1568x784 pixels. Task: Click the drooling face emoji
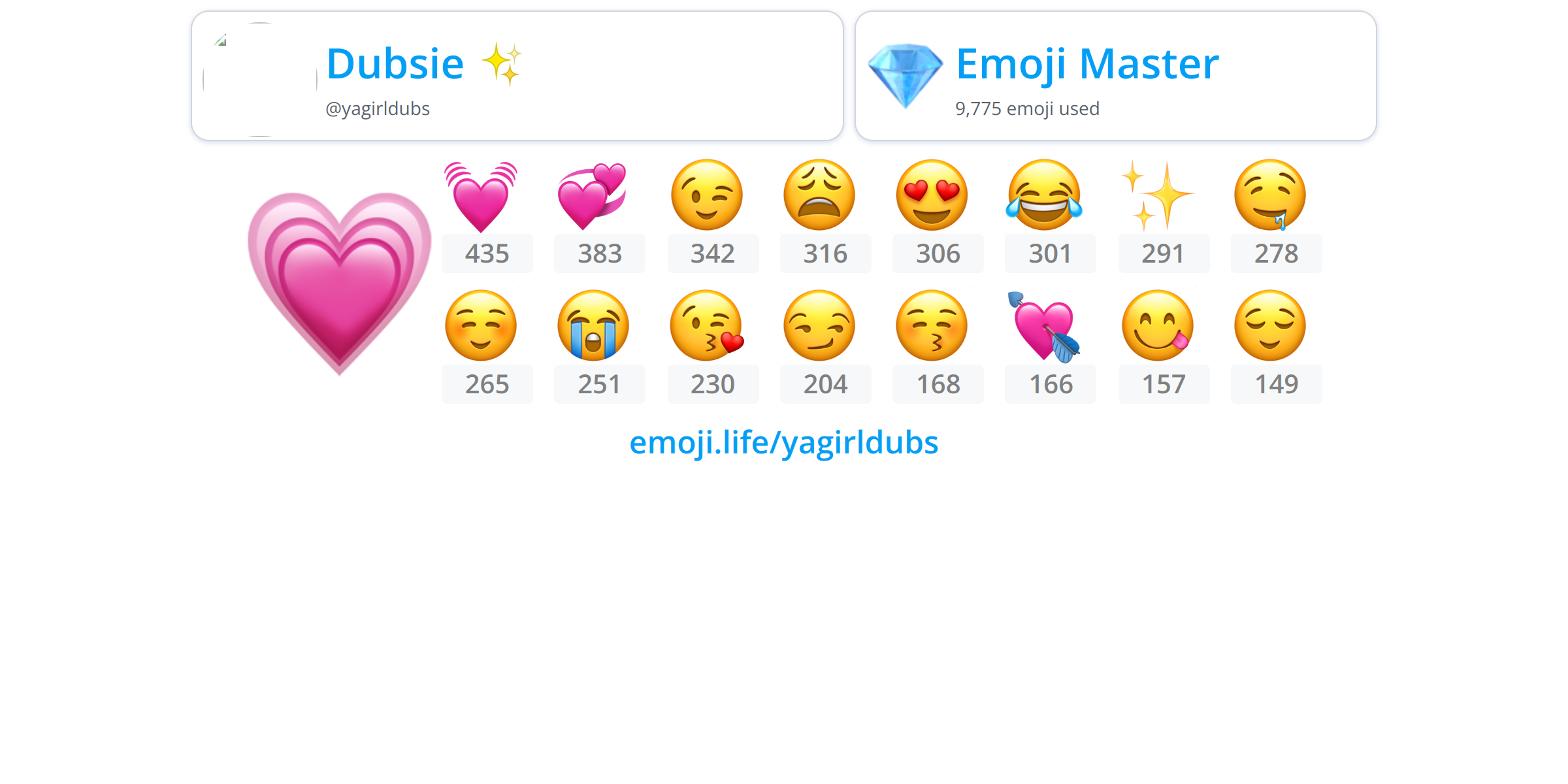tap(1270, 195)
